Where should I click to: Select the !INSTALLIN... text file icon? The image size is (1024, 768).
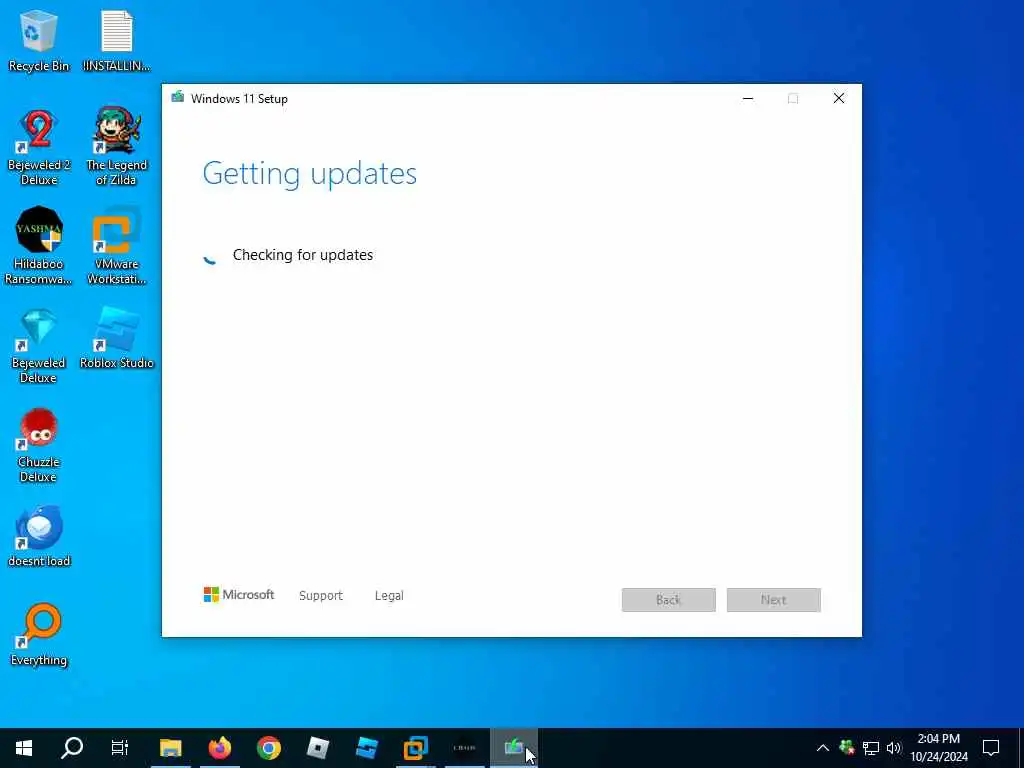tap(117, 40)
